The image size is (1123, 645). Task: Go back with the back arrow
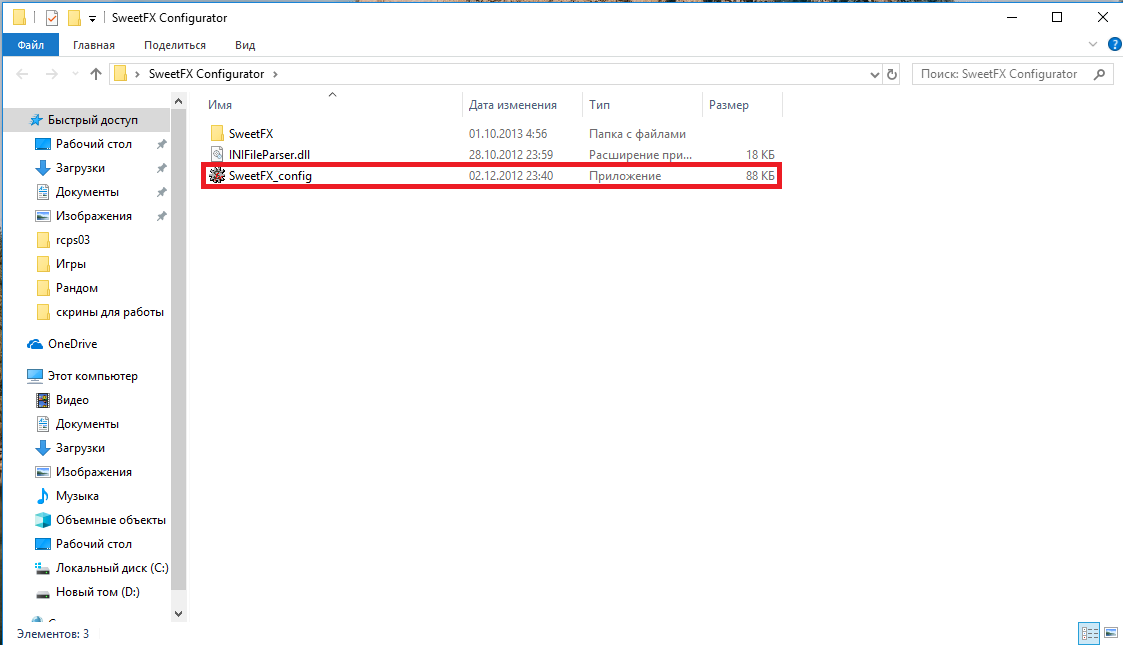click(22, 74)
